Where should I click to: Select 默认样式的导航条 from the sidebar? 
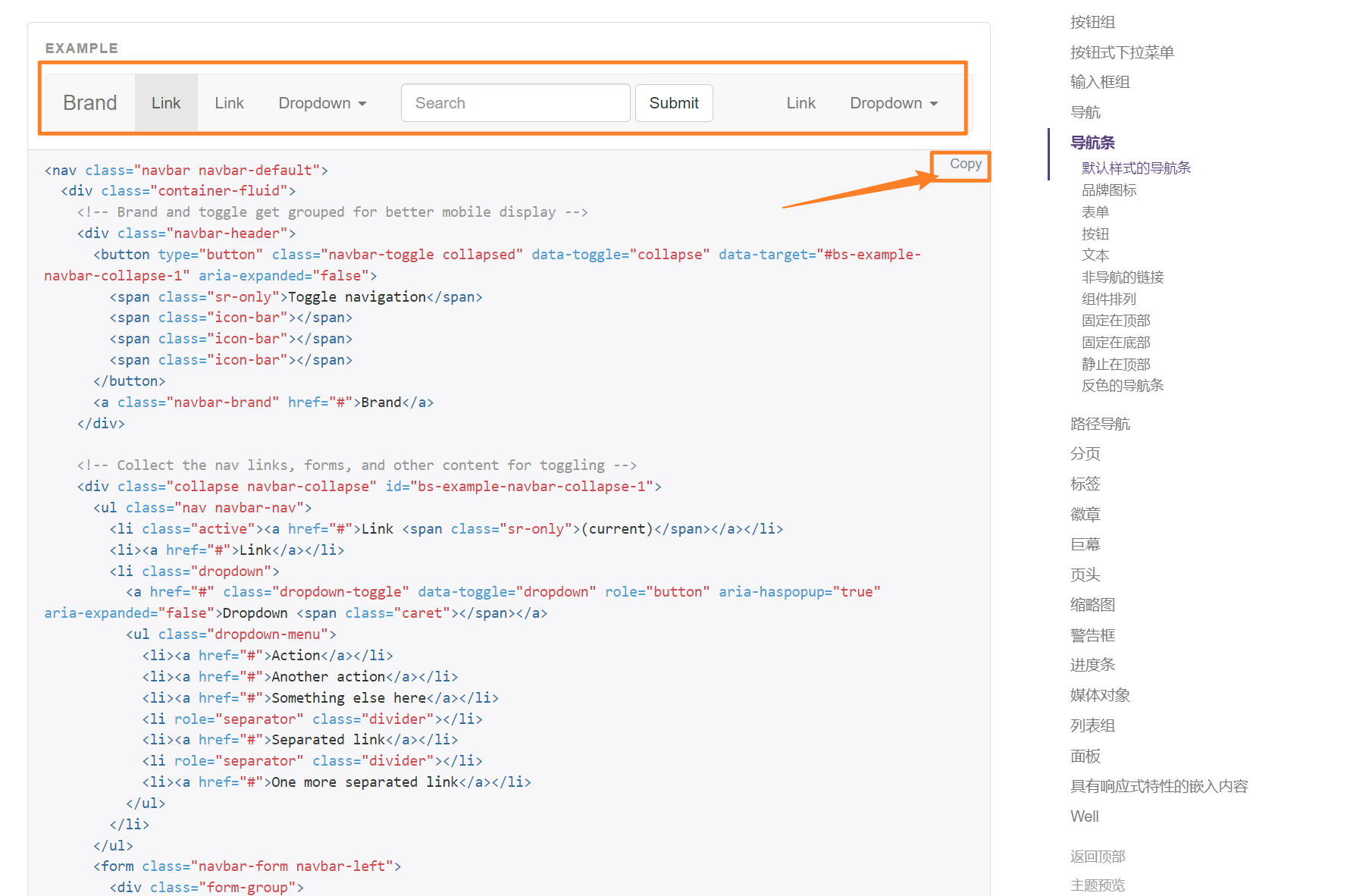click(x=1136, y=168)
